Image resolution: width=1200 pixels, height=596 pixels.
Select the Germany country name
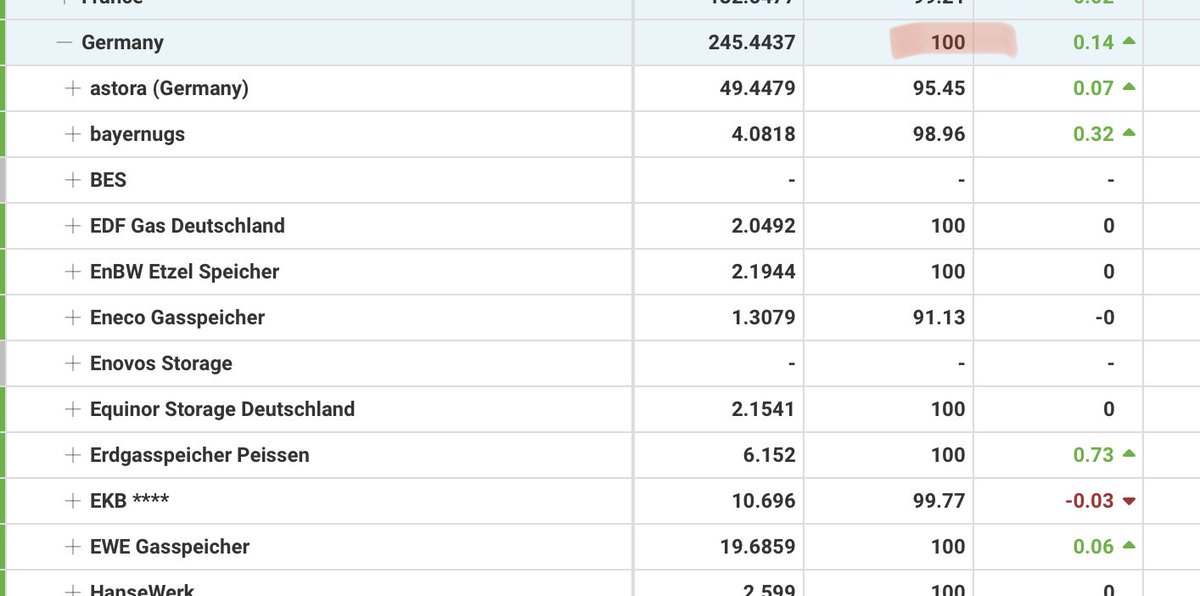click(x=122, y=43)
